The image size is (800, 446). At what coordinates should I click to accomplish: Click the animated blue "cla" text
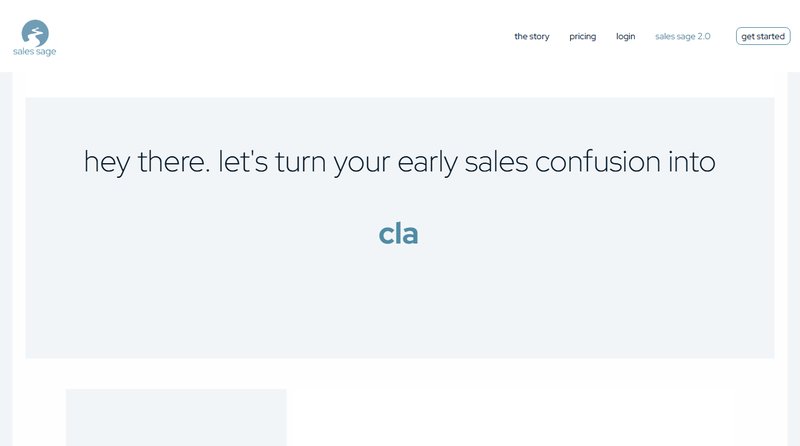click(x=398, y=233)
